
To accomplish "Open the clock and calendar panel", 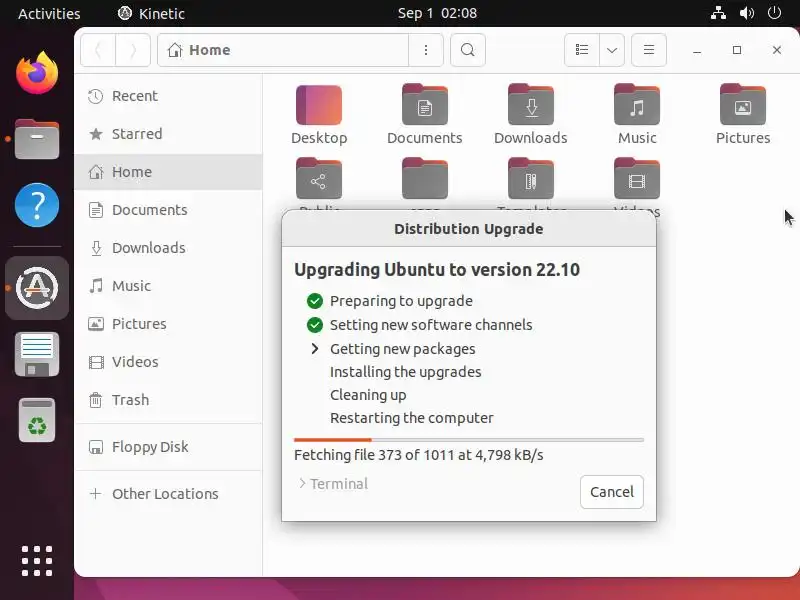I will coord(437,13).
